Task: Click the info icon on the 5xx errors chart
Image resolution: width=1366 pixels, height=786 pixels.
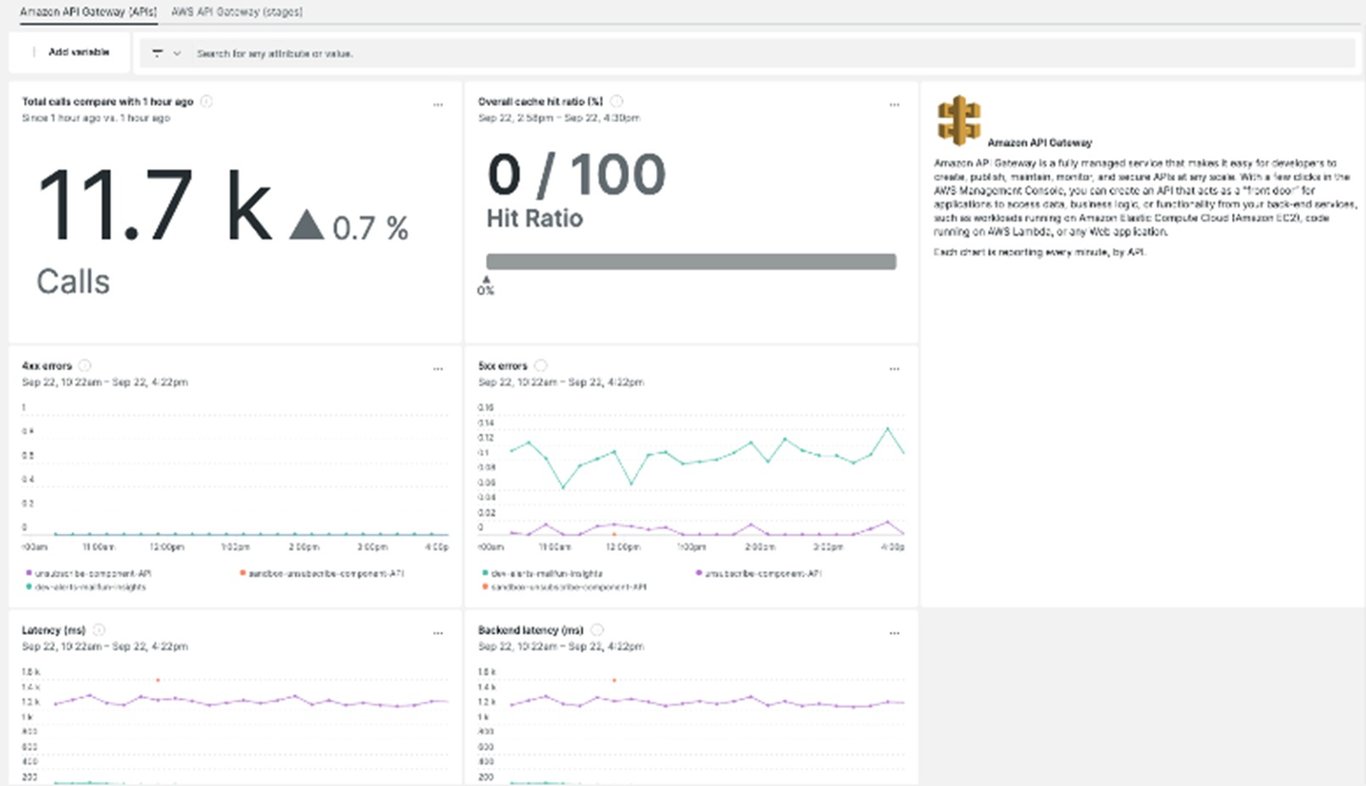Action: pos(540,365)
